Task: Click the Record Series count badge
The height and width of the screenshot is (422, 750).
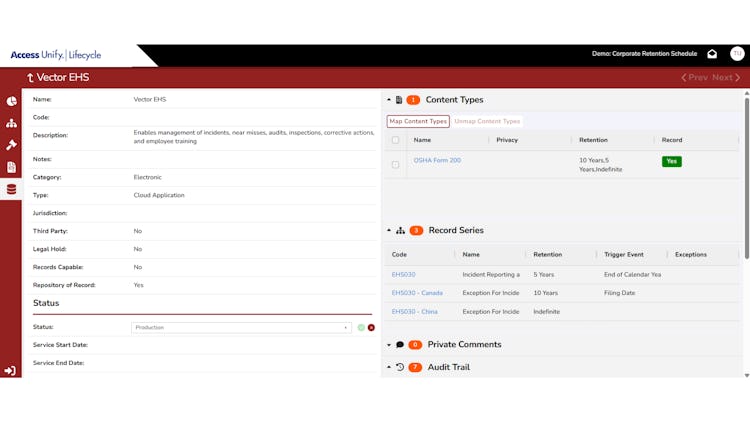Action: (x=416, y=231)
